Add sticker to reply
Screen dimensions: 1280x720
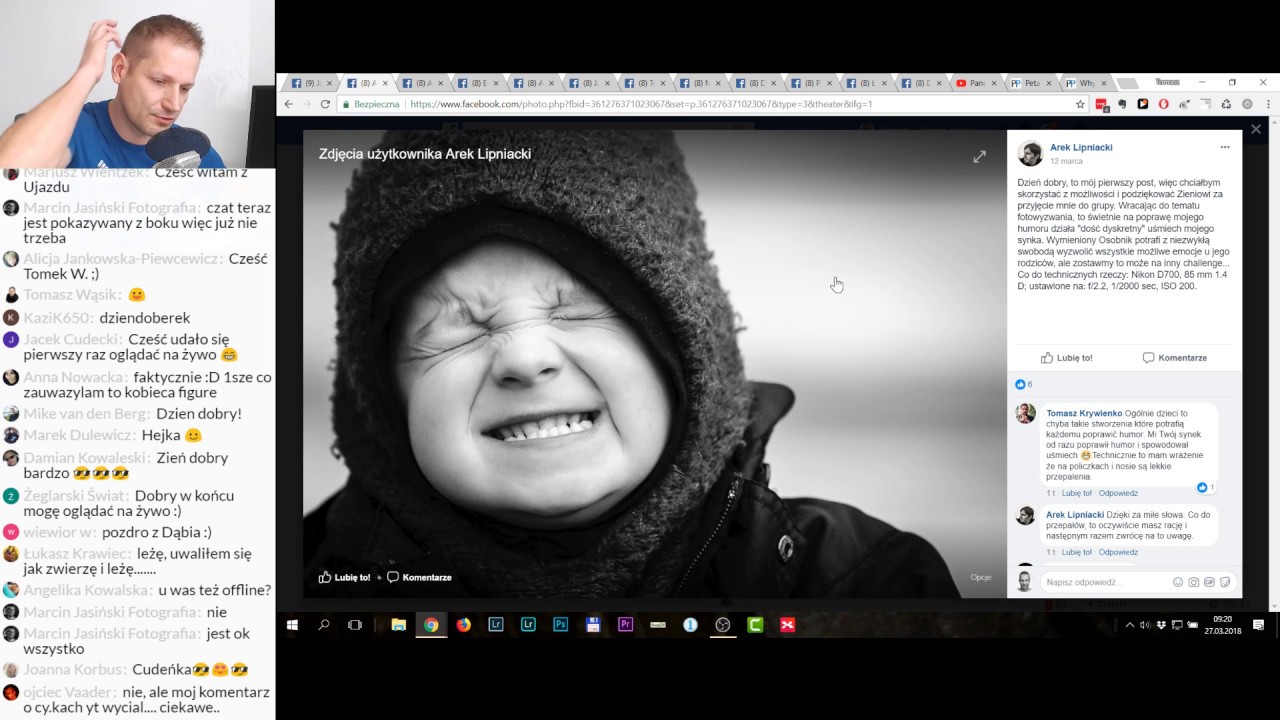pos(1225,582)
